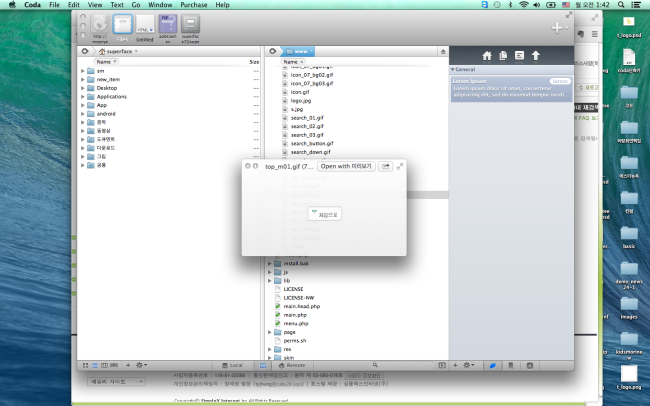Select main.php file in remote list
Viewport: 650px width, 406px height.
tap(295, 314)
